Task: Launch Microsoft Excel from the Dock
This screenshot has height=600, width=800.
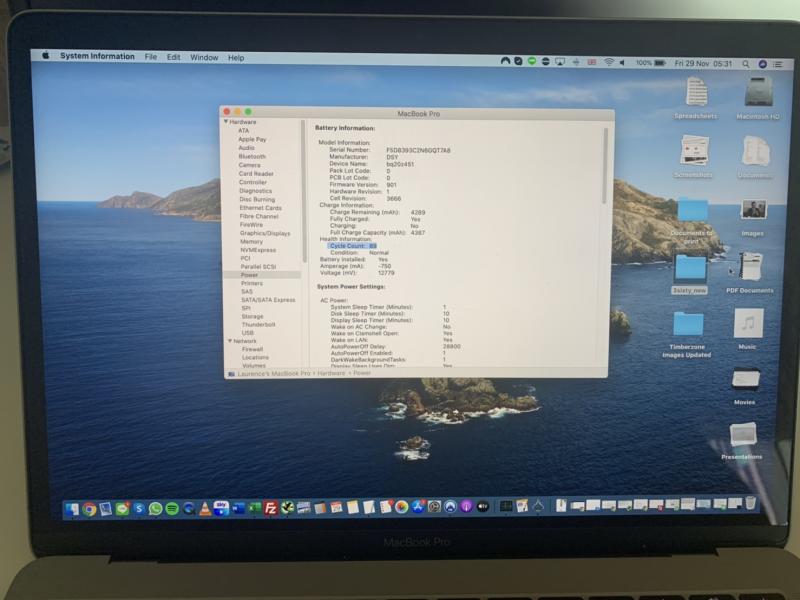Action: point(254,508)
